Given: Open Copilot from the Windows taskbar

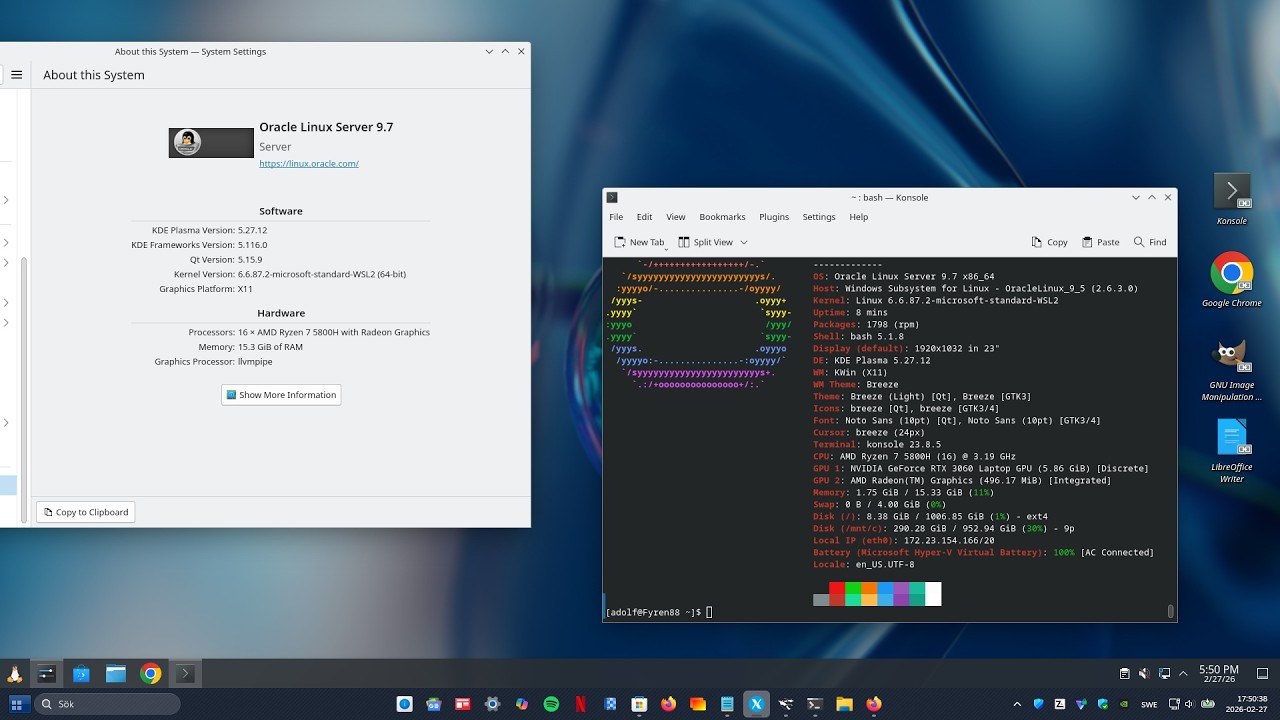Looking at the screenshot, I should point(522,704).
